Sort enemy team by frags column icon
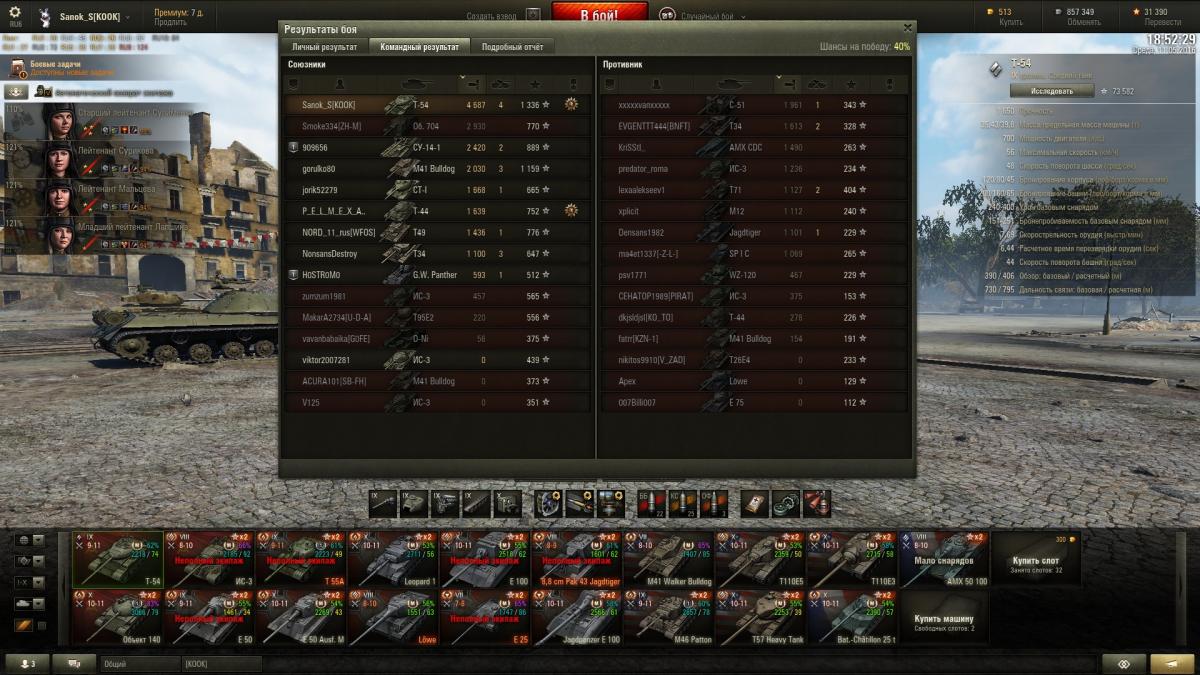The height and width of the screenshot is (675, 1200). [818, 85]
